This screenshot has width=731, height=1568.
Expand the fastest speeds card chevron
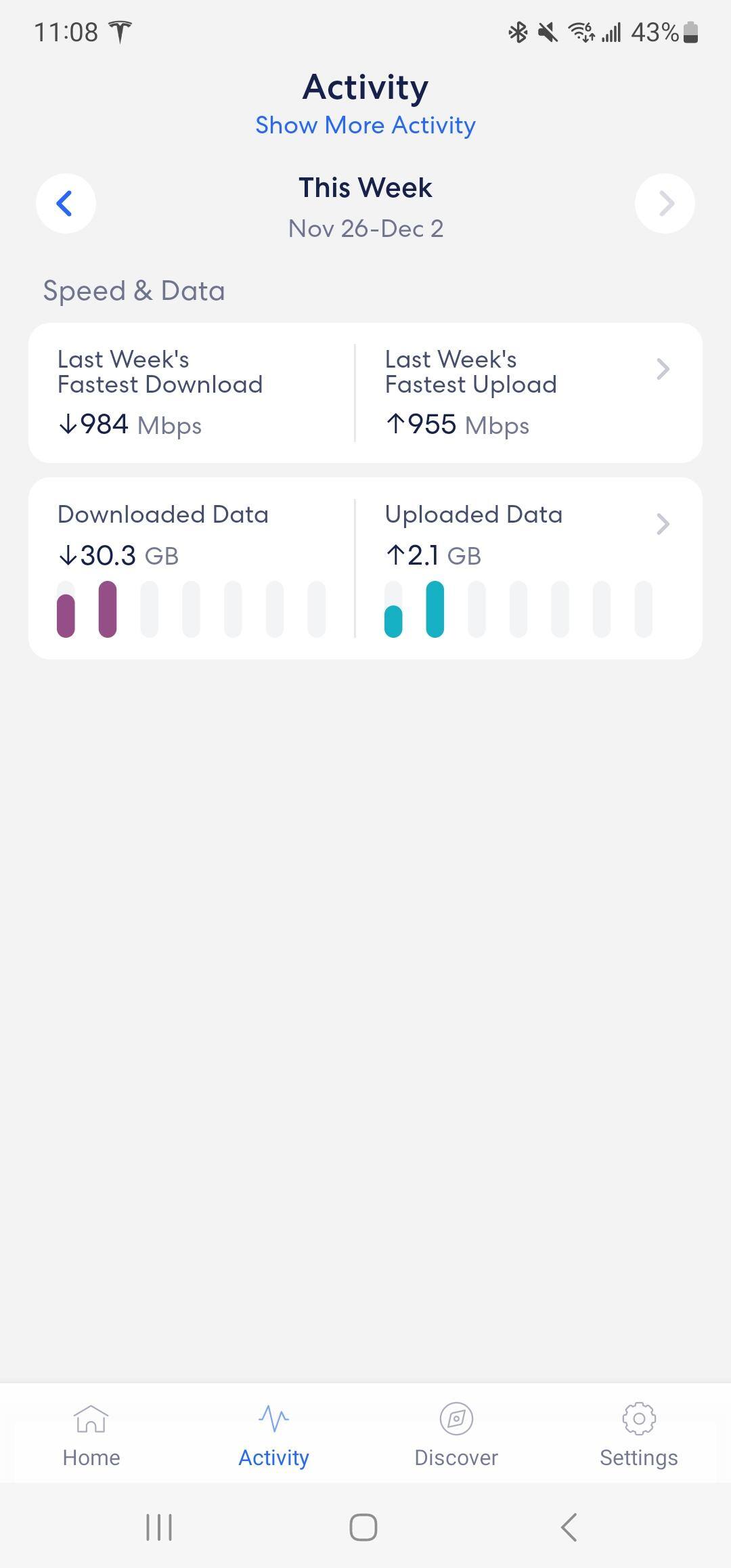point(663,369)
